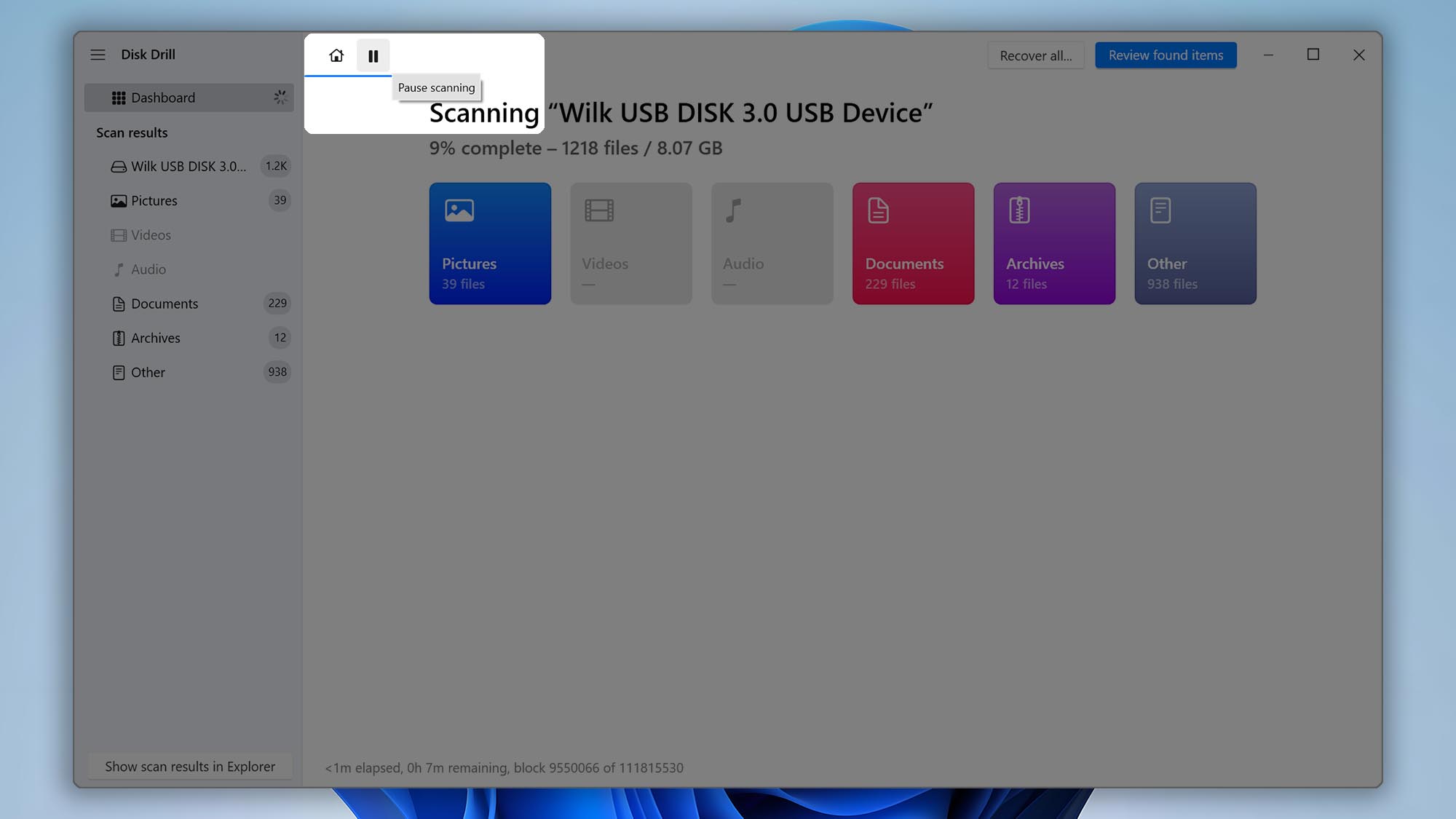
Task: Click the home icon in the toolbar
Action: [x=336, y=55]
